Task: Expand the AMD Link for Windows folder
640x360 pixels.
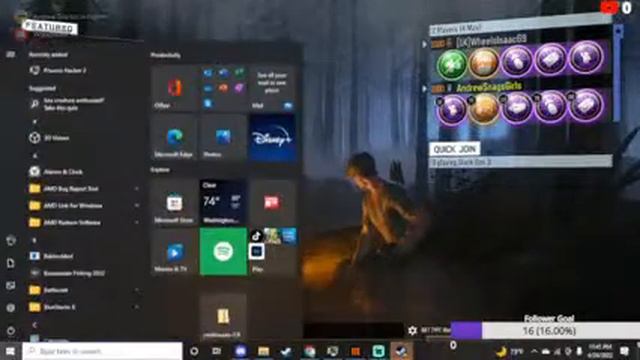Action: [84, 205]
